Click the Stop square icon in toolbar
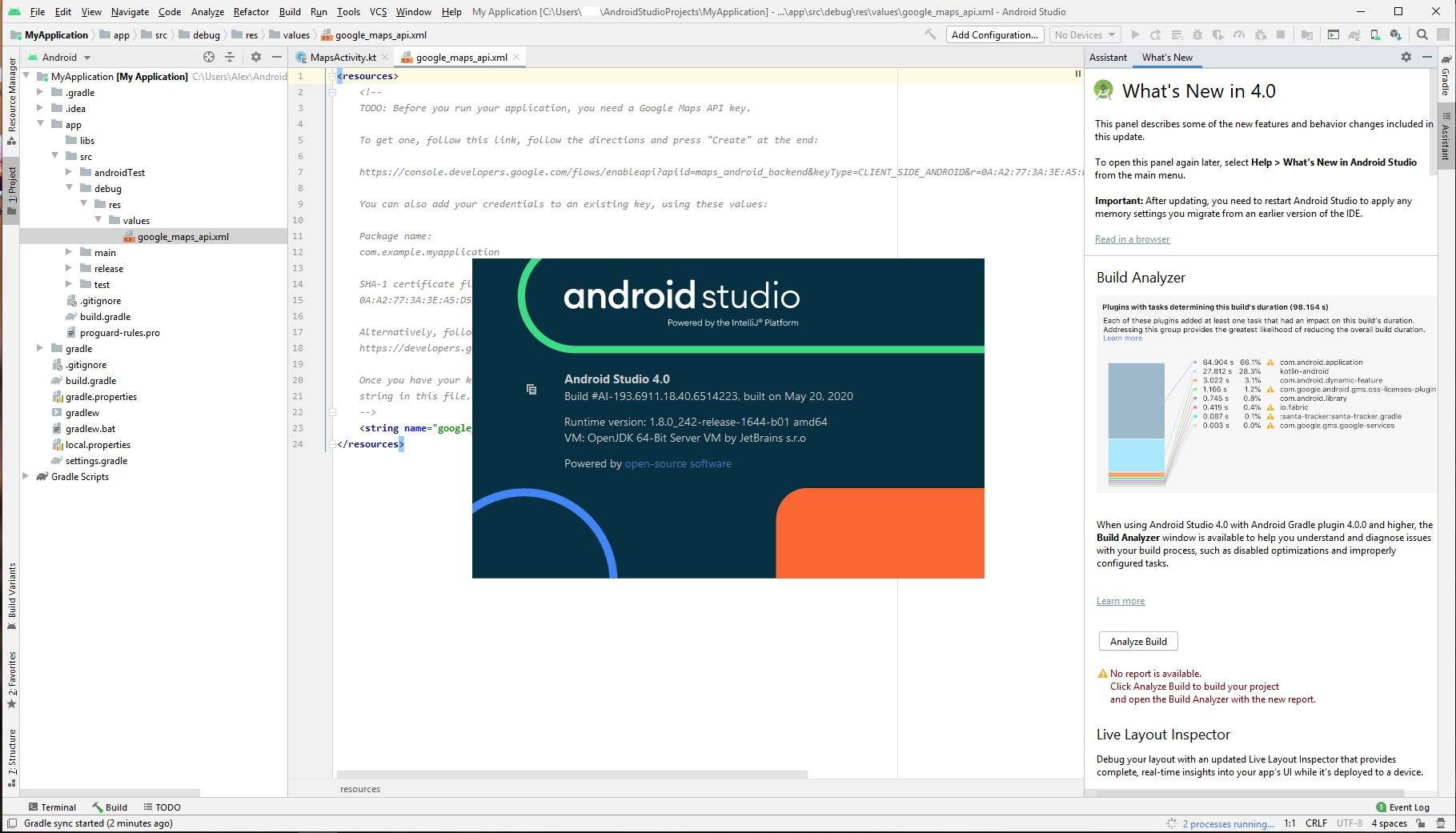1456x833 pixels. click(1281, 34)
